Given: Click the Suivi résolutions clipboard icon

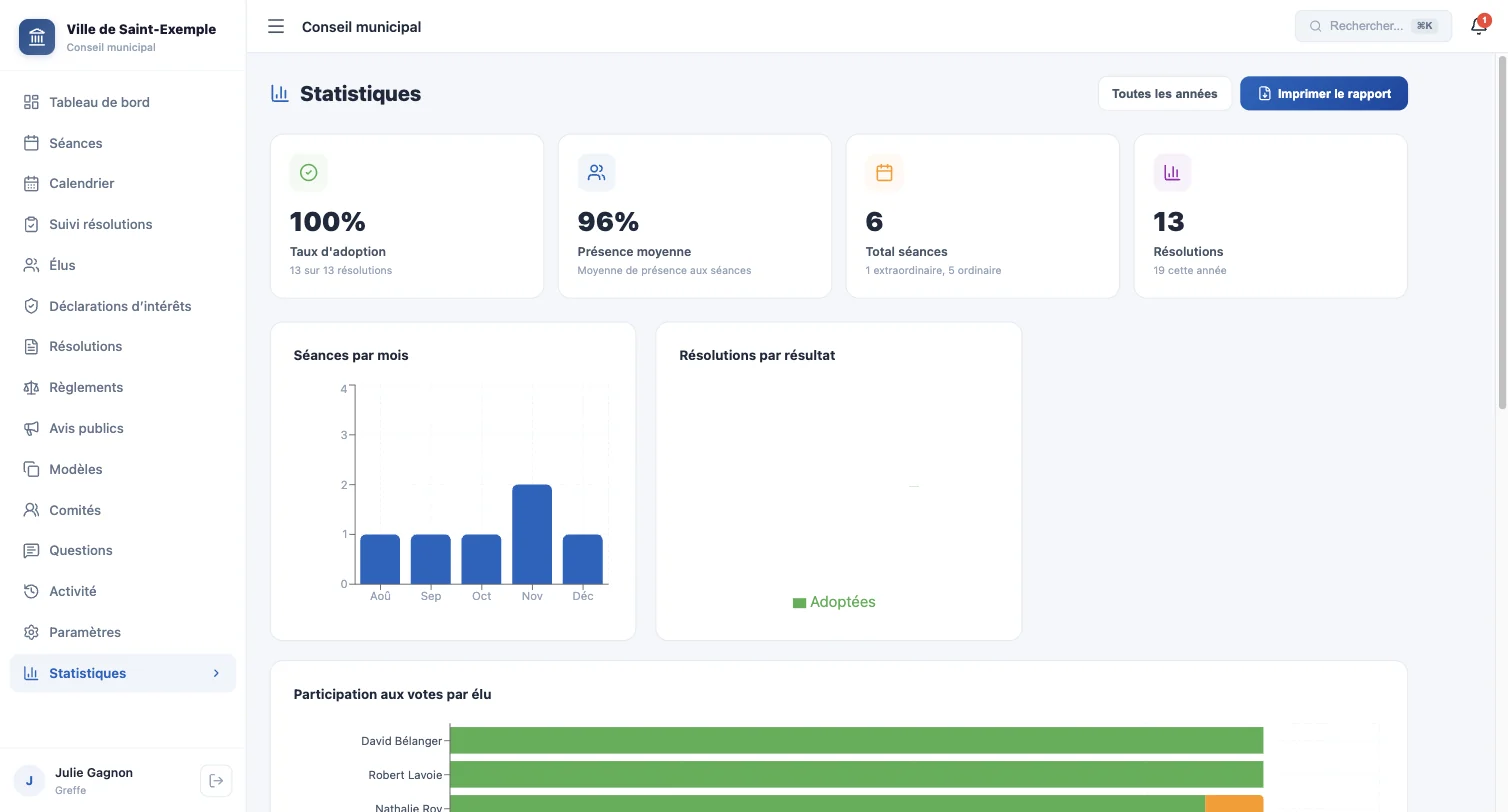Looking at the screenshot, I should 31,224.
